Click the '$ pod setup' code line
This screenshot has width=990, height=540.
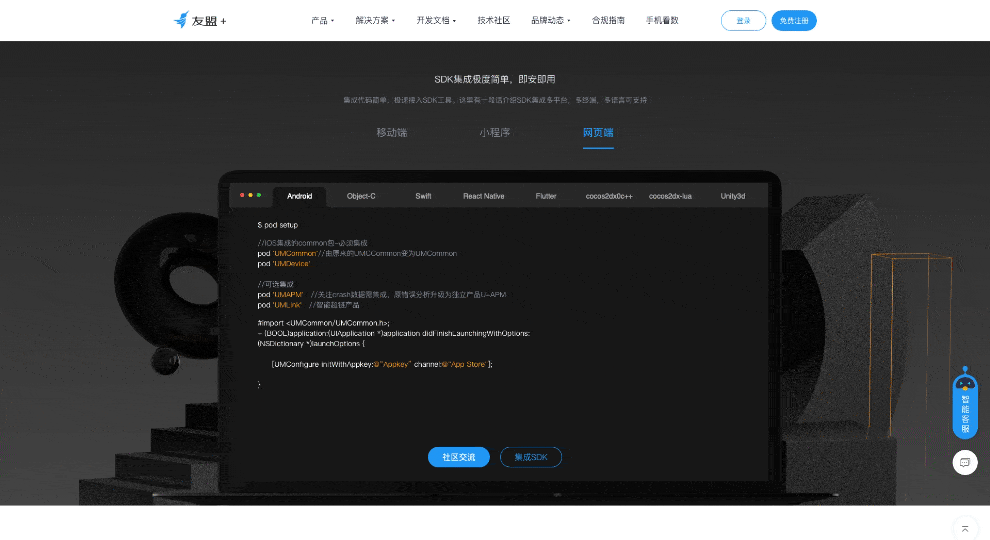278,225
